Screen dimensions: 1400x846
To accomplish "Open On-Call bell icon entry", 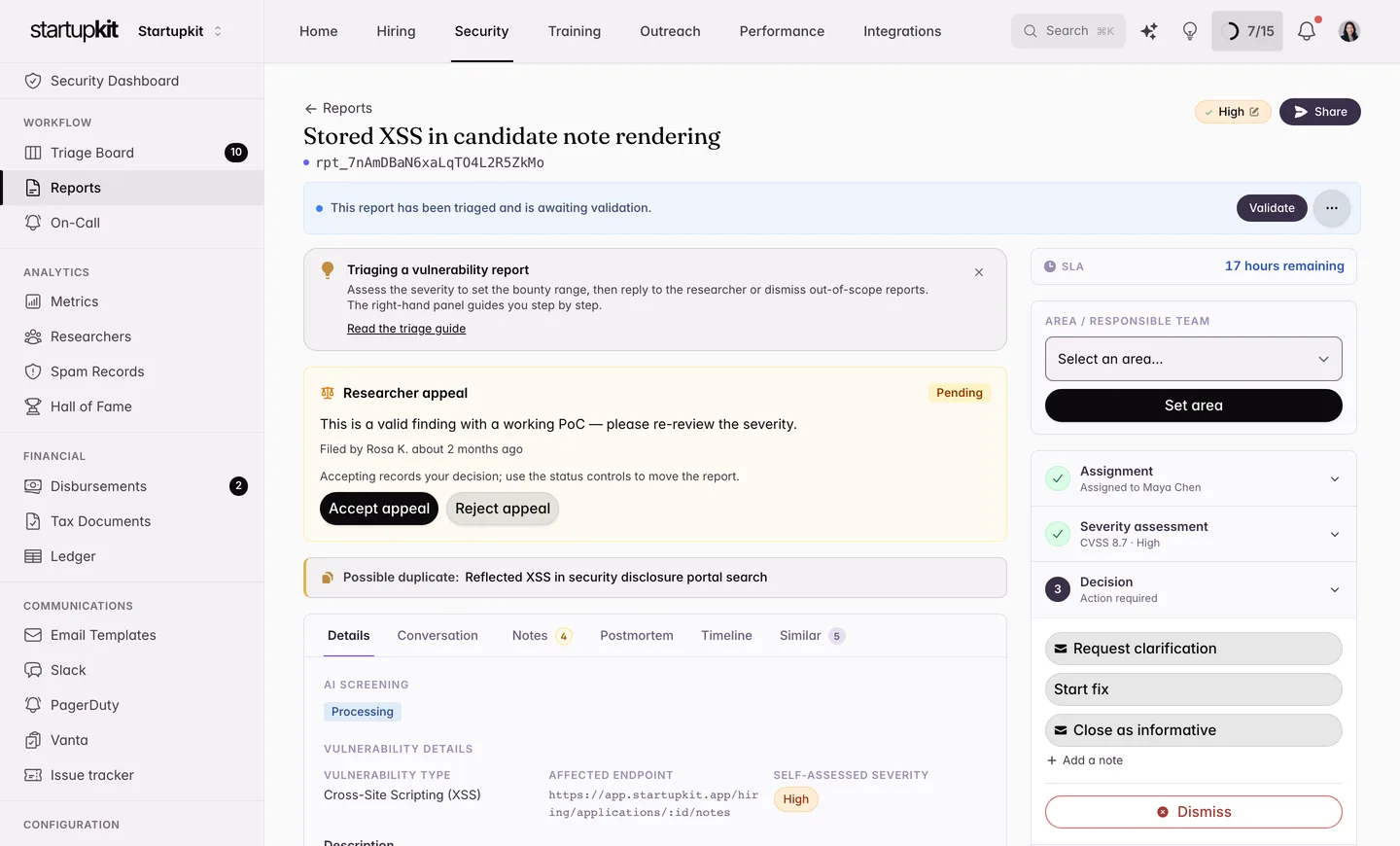I will pos(33,223).
